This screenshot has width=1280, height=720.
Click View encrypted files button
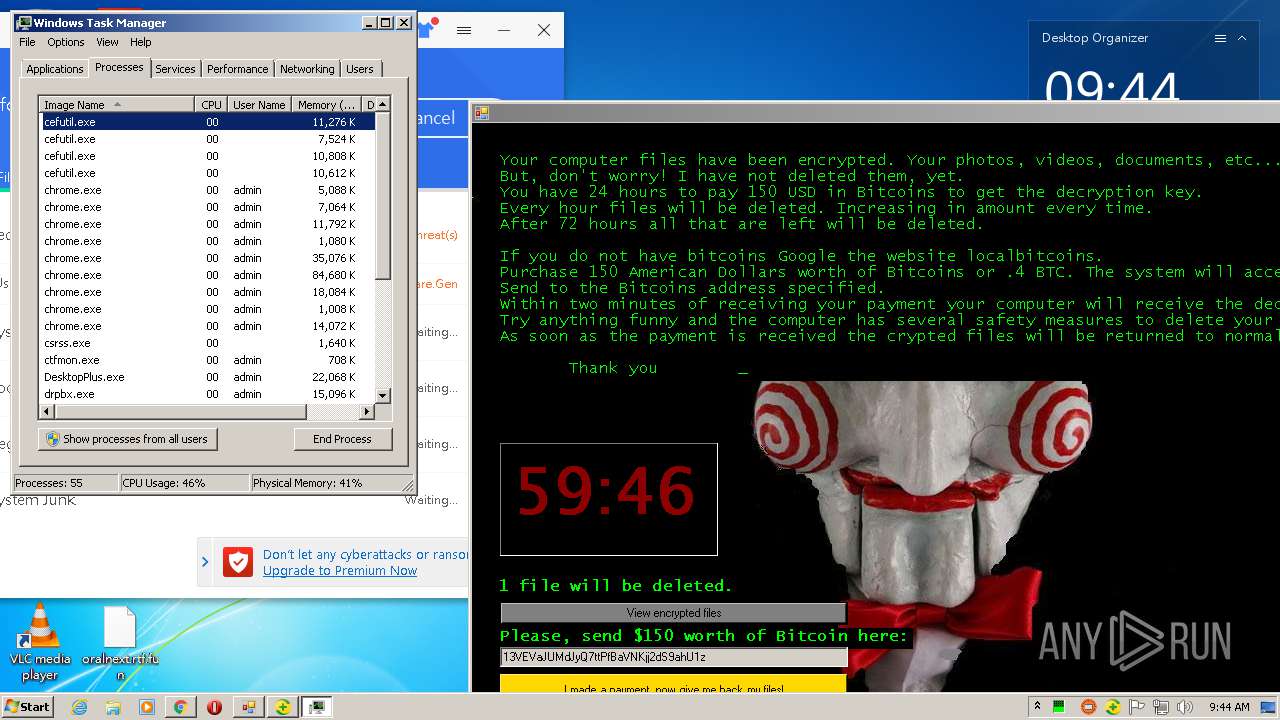pyautogui.click(x=673, y=613)
